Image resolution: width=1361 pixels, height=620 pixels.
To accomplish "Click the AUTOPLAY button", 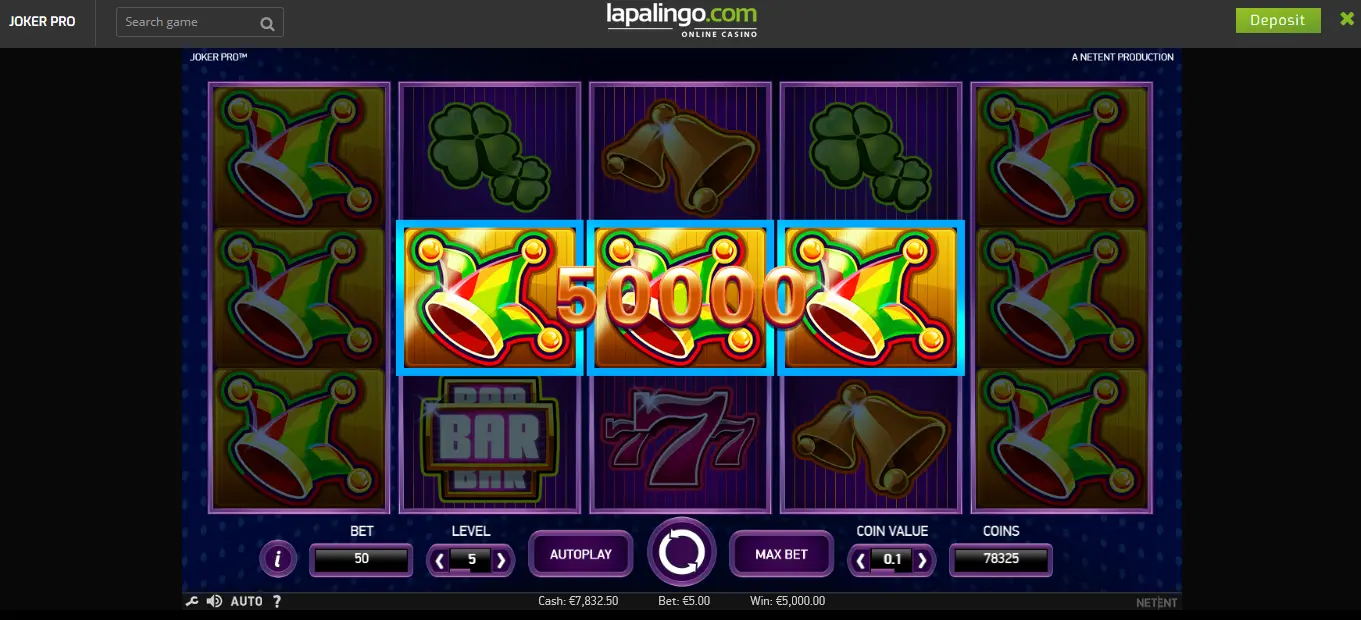I will tap(581, 554).
